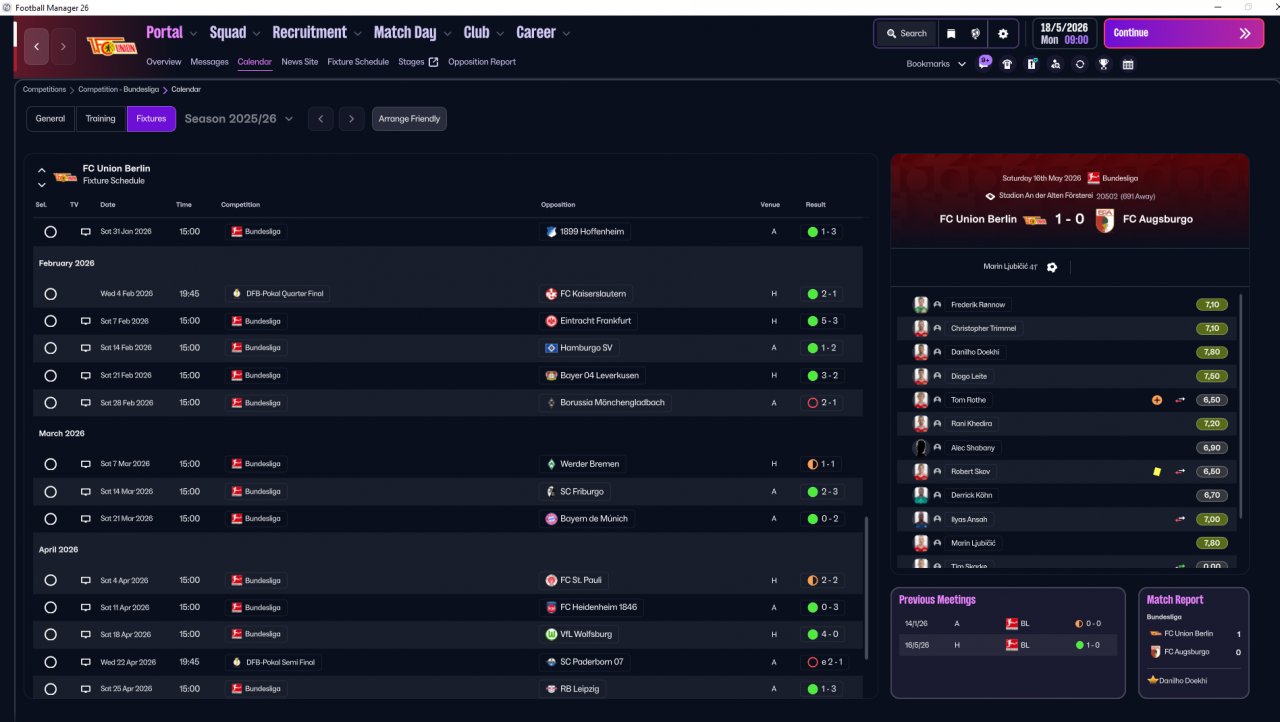Viewport: 1280px width, 722px height.
Task: Click the FC Augsburgo crest in match header
Action: [x=1104, y=220]
